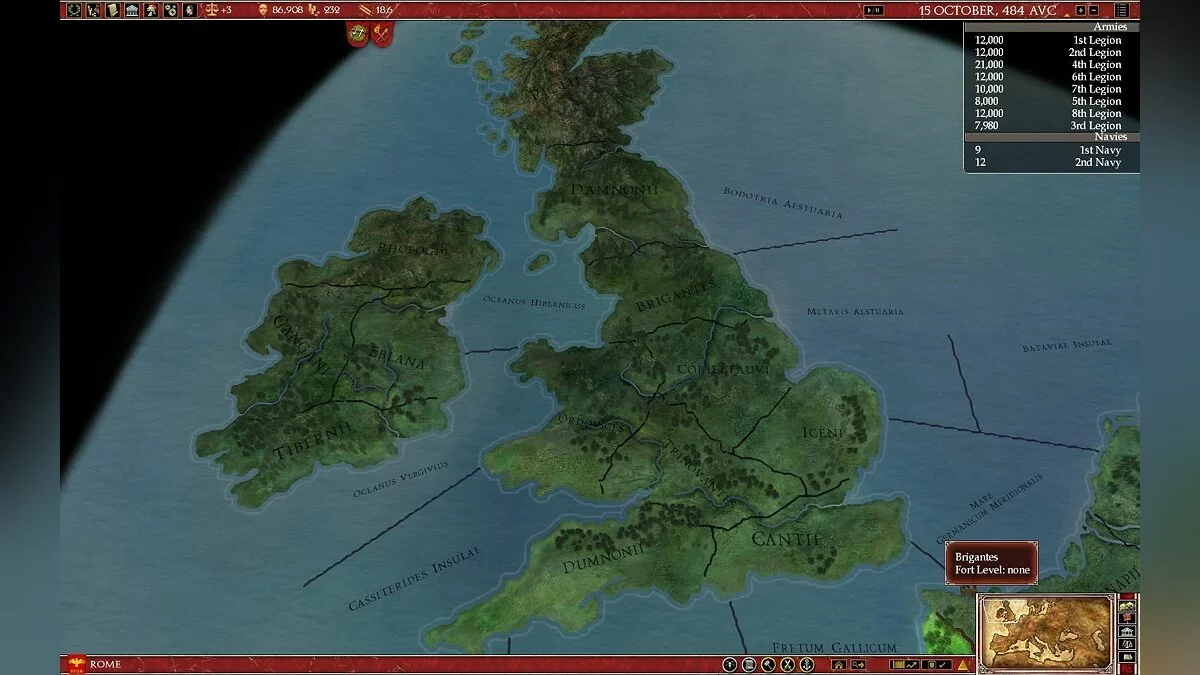Click the date 15 October, 484 AVC

point(988,10)
